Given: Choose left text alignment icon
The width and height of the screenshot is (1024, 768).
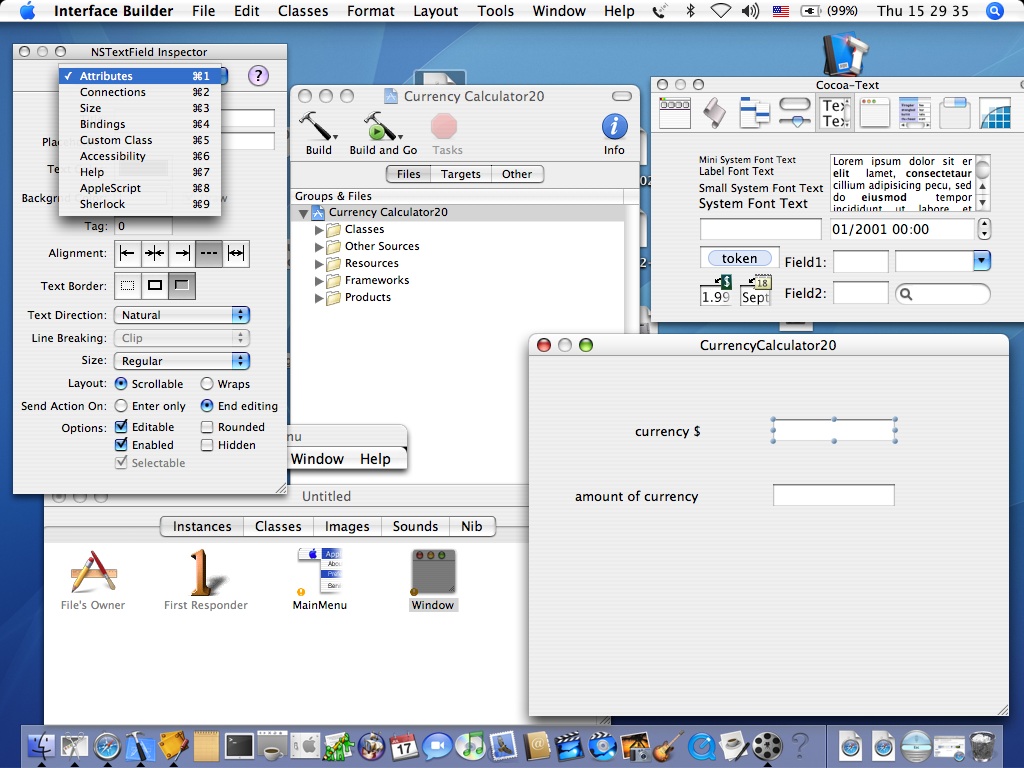Looking at the screenshot, I should point(127,253).
